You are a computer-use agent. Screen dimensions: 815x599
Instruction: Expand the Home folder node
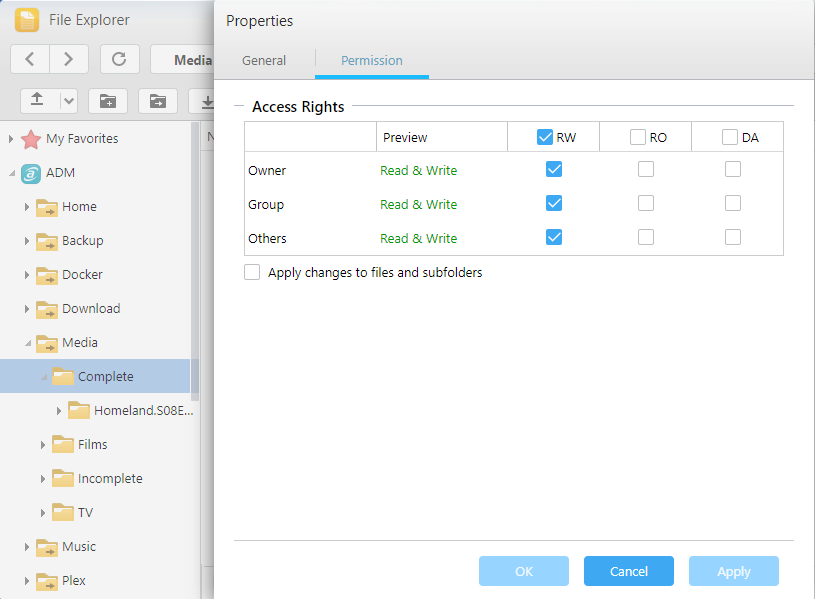(x=27, y=207)
